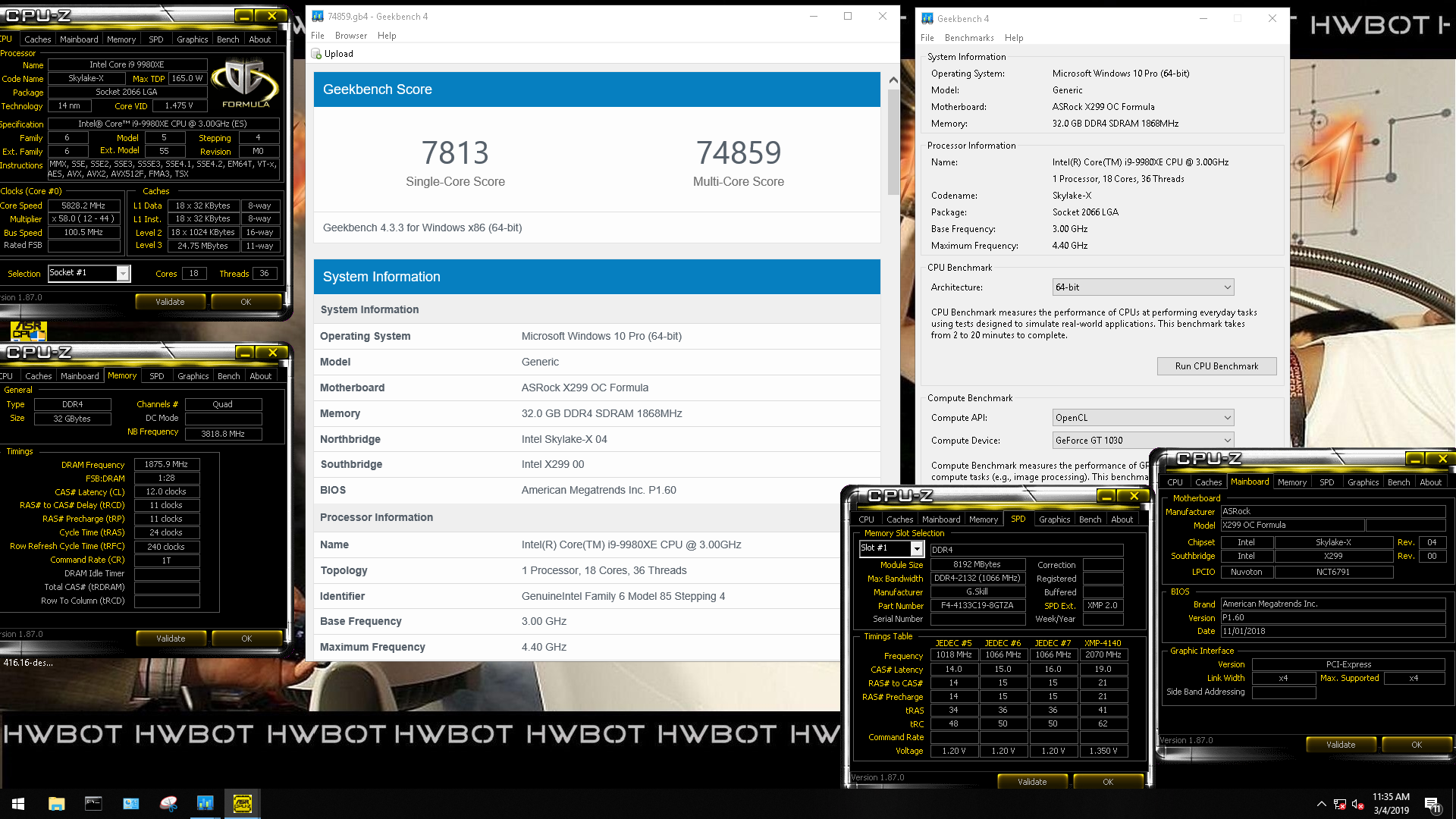Click the Single-Core Score 7813
Image resolution: width=1456 pixels, height=819 pixels.
pos(455,152)
